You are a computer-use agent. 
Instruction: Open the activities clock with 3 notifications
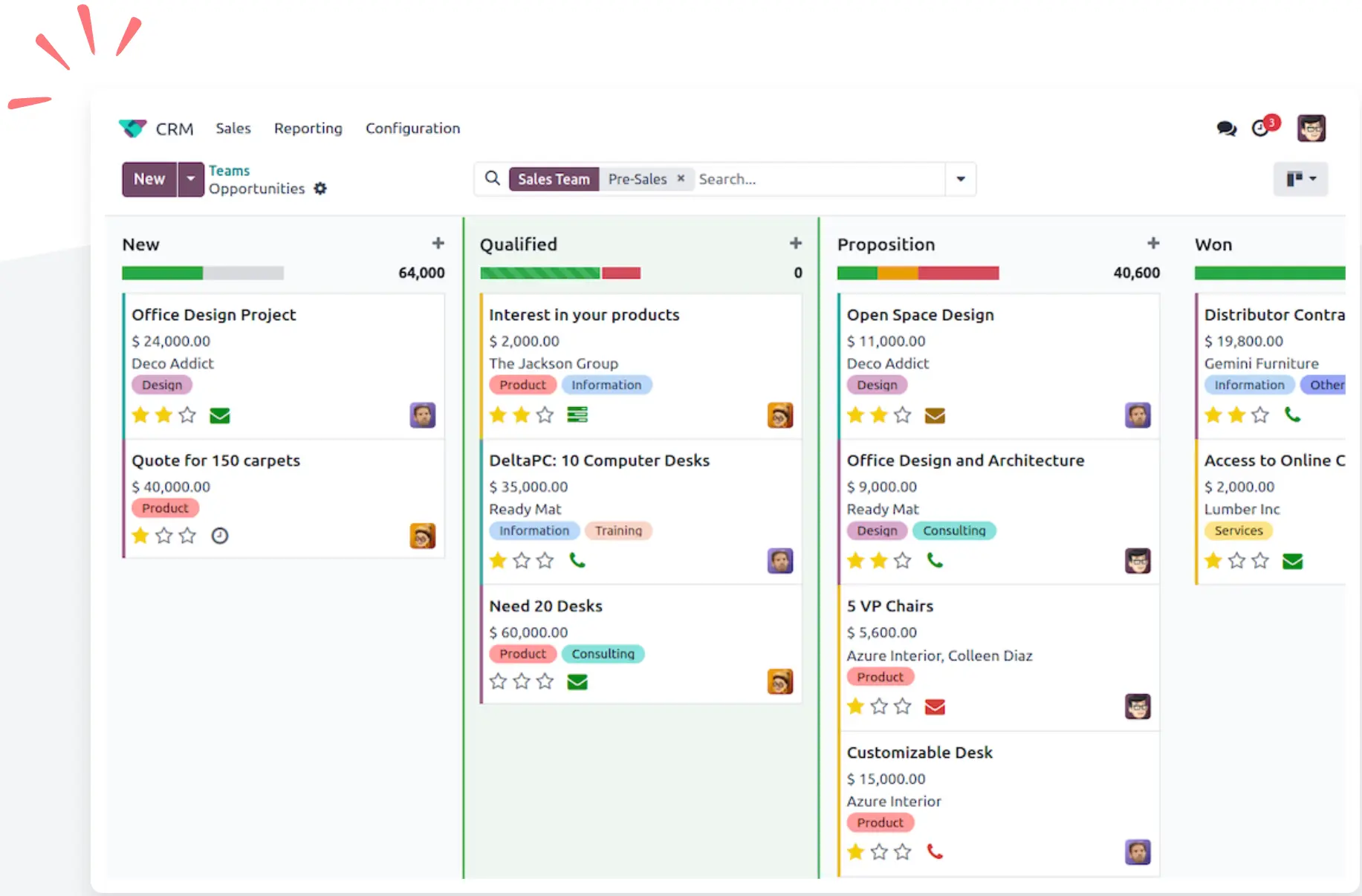click(x=1261, y=129)
